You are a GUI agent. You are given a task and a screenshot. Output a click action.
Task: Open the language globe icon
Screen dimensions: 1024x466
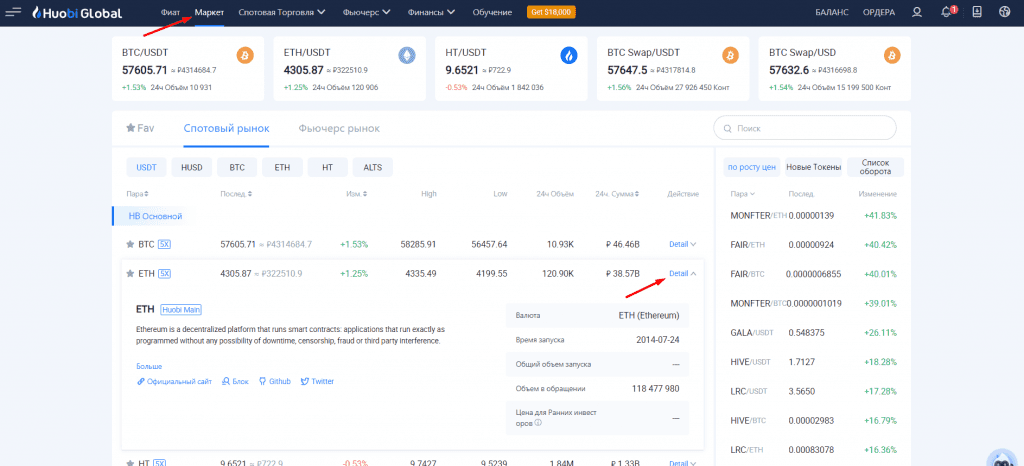tap(1005, 12)
